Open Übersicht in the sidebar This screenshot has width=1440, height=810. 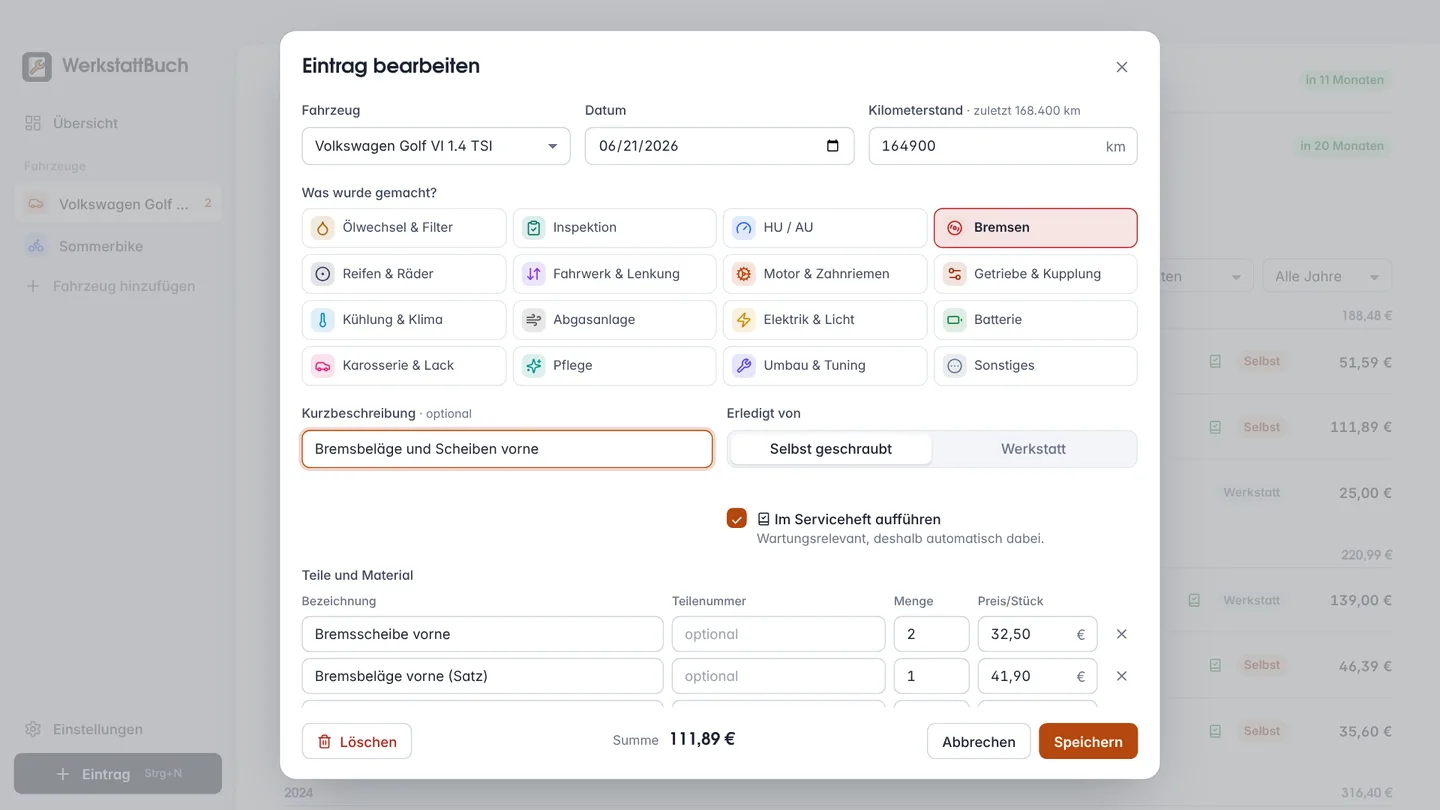coord(118,123)
